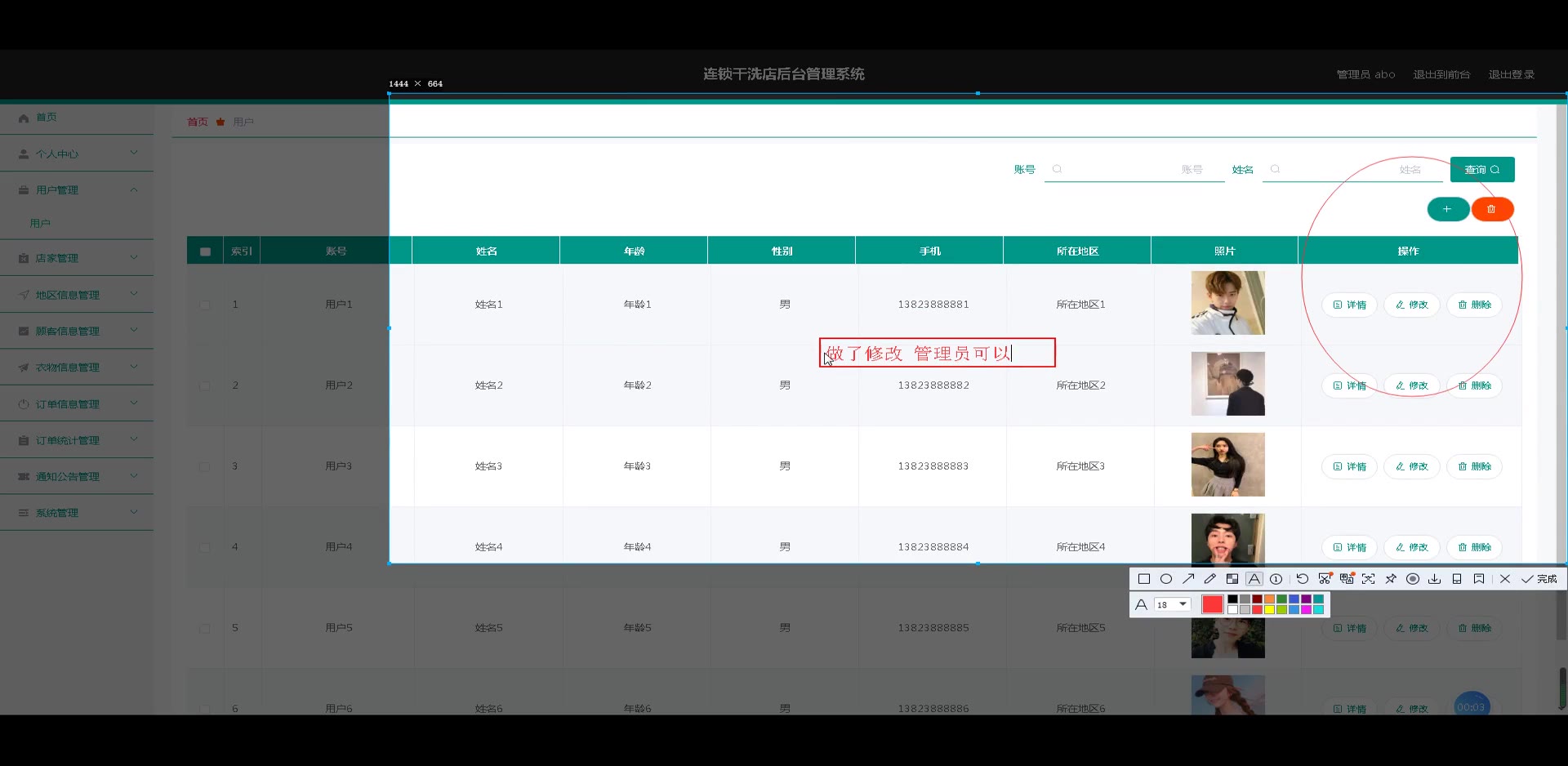Click the bookmark icon in the screenshot toolbar
The height and width of the screenshot is (766, 1568).
coord(1479,579)
